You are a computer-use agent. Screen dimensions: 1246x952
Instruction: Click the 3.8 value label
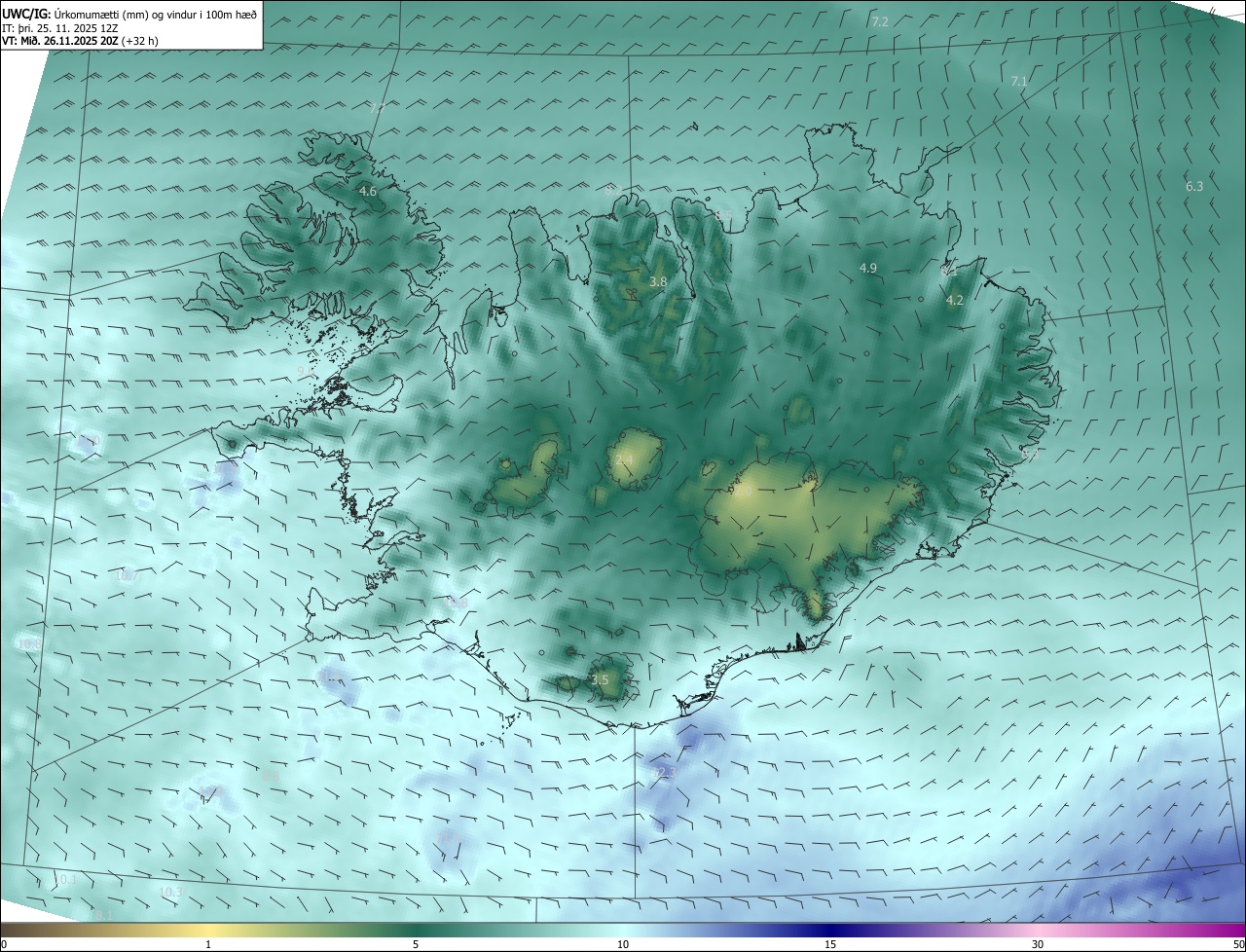(x=658, y=282)
